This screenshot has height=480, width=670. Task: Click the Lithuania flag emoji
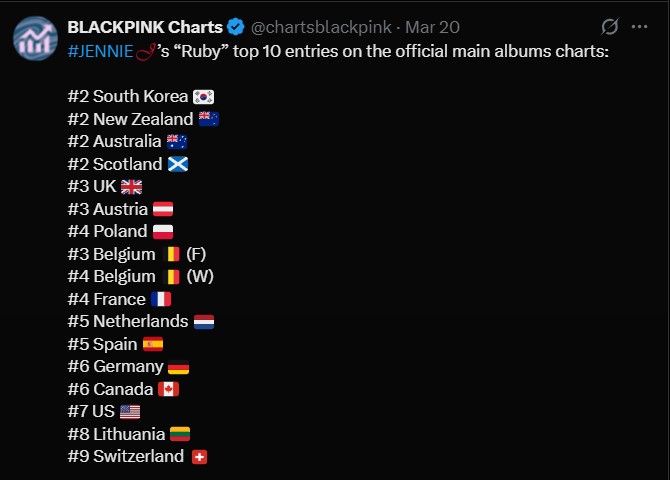[180, 434]
